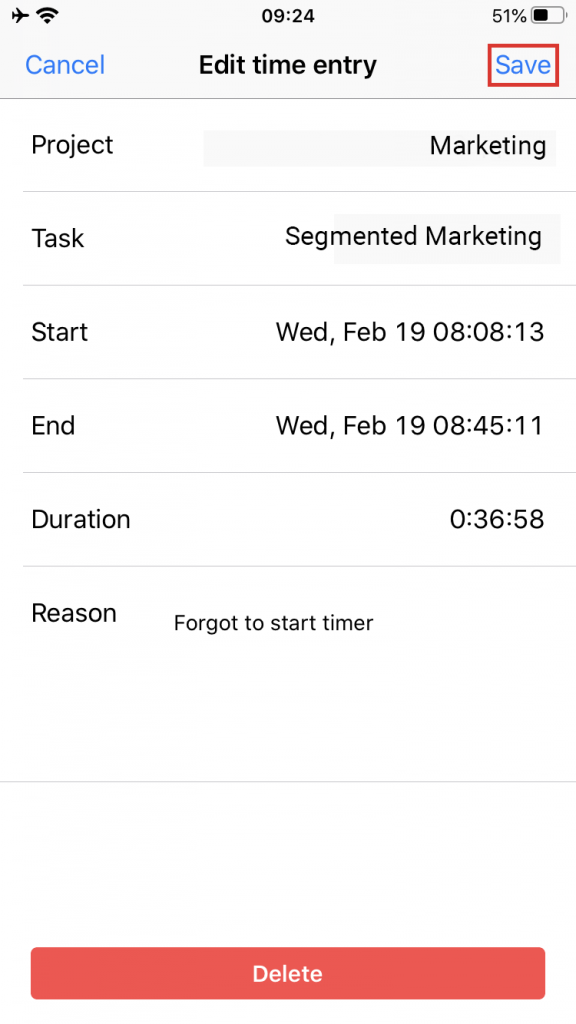
Task: Tap Cancel to discard edits
Action: click(x=65, y=65)
